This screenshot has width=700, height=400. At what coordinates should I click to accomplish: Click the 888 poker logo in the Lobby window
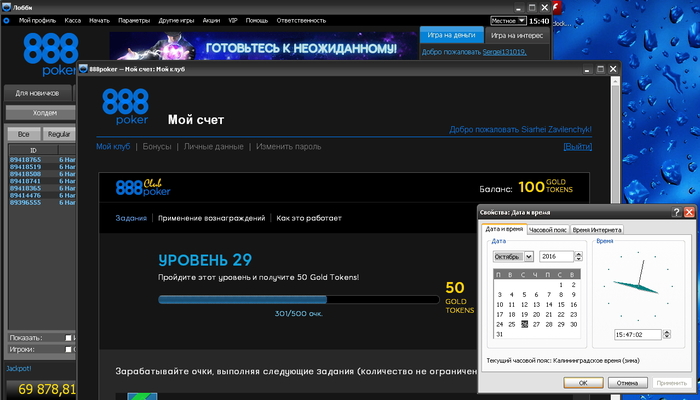click(x=50, y=54)
